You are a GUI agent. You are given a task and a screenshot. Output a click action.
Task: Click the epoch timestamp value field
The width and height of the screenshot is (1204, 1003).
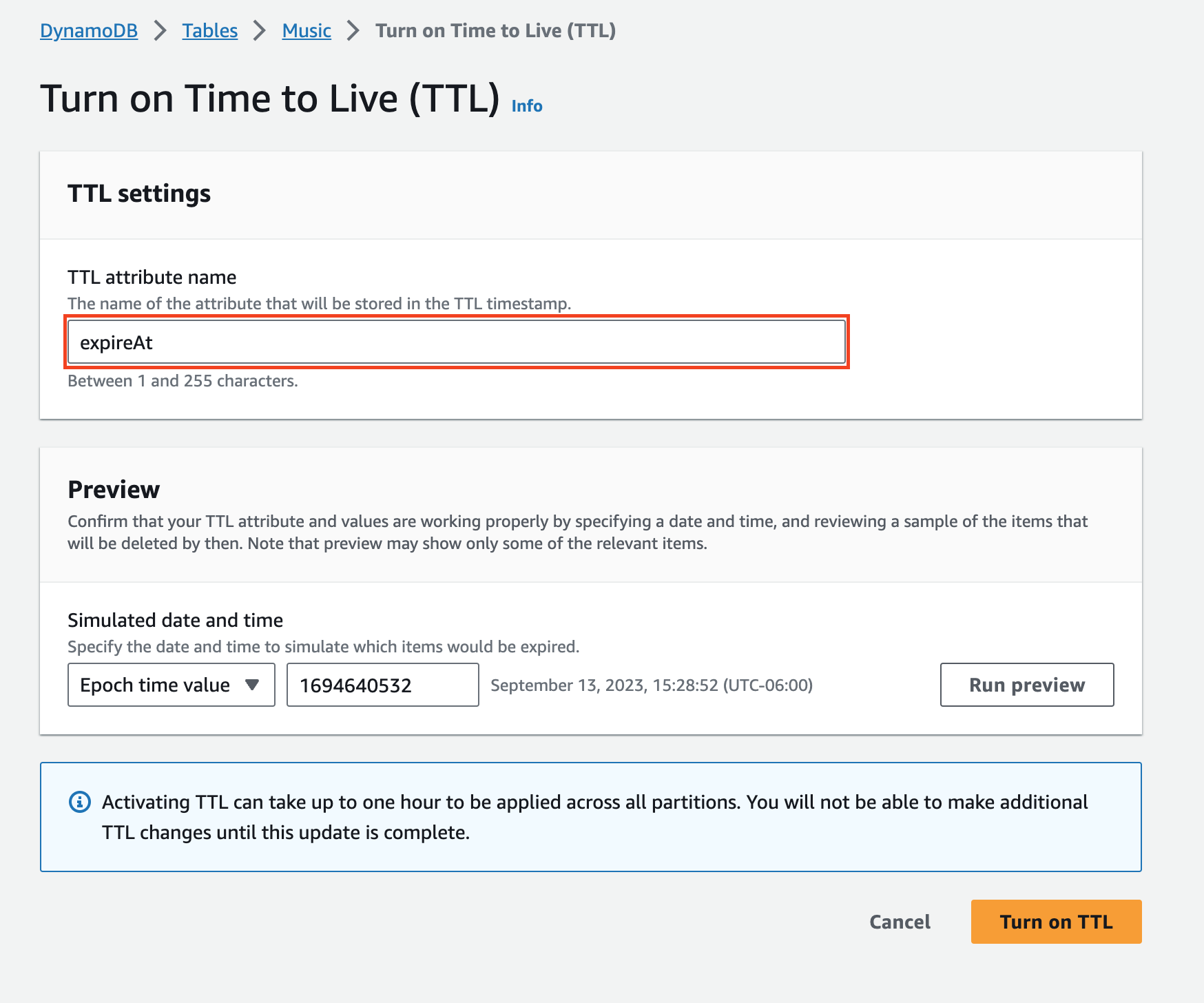click(382, 684)
